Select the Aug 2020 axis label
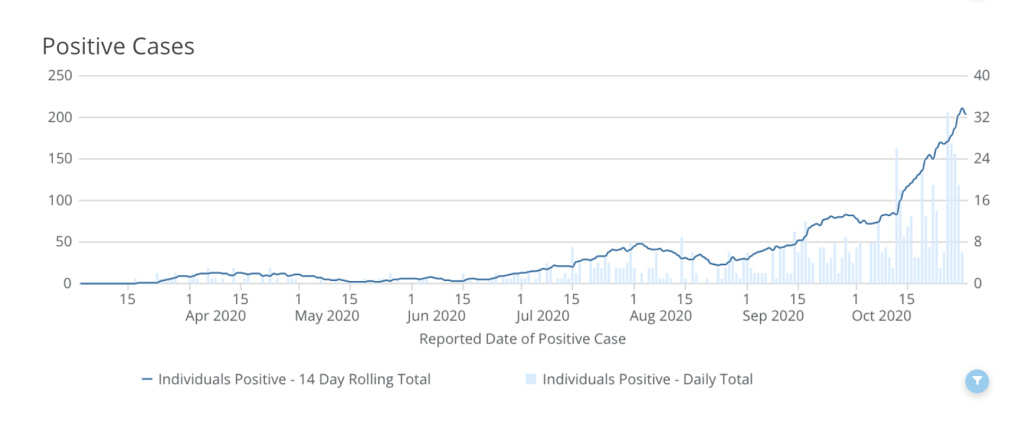Screen dimensions: 1022x425 [660, 316]
